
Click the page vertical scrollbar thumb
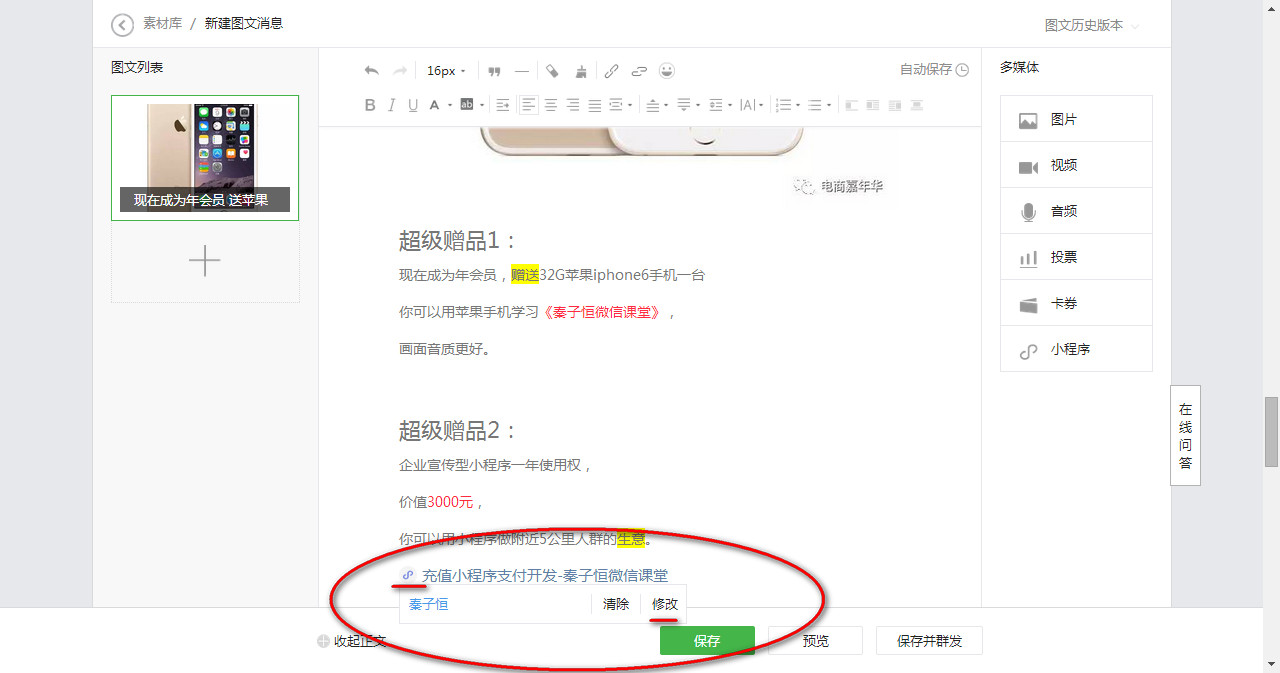1271,431
